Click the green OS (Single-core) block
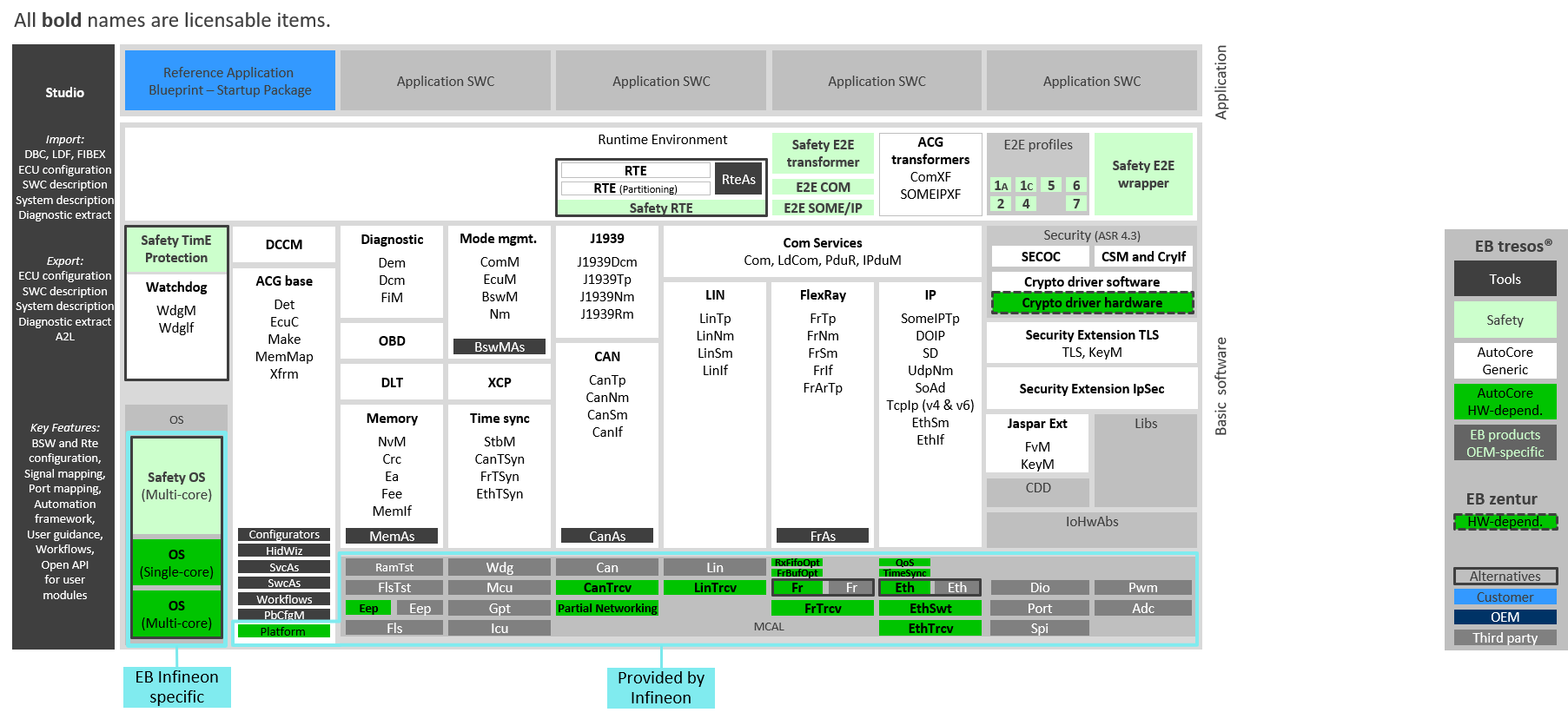This screenshot has width=1568, height=719. [176, 563]
